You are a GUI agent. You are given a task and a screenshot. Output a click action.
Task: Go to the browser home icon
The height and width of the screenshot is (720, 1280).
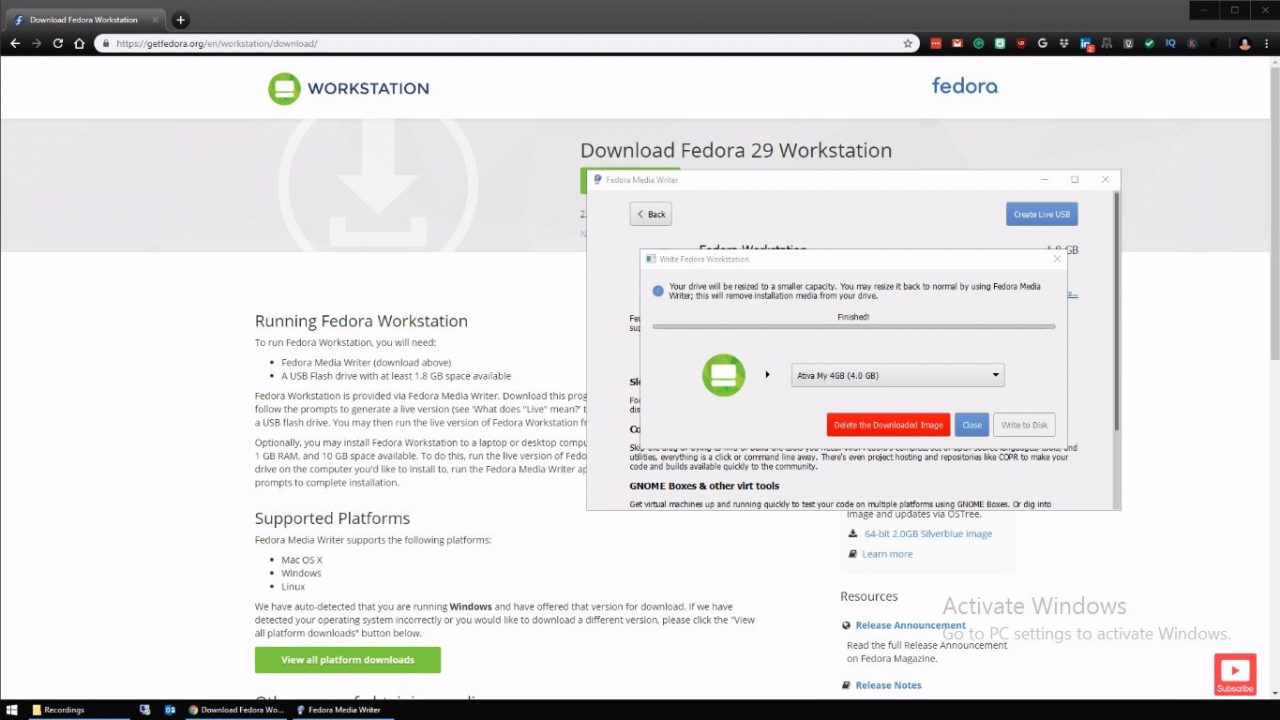(79, 44)
